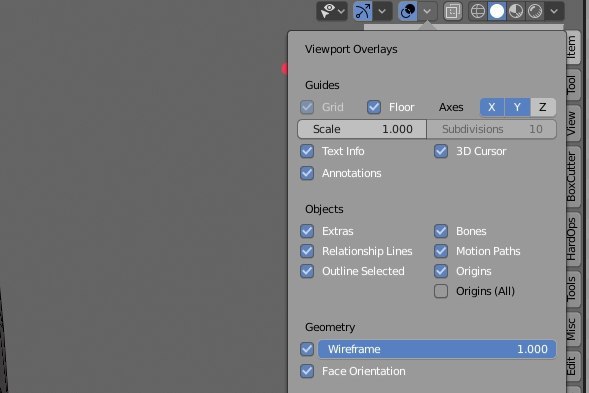Enable the Z axis button
Viewport: 589px width, 393px height.
click(543, 107)
